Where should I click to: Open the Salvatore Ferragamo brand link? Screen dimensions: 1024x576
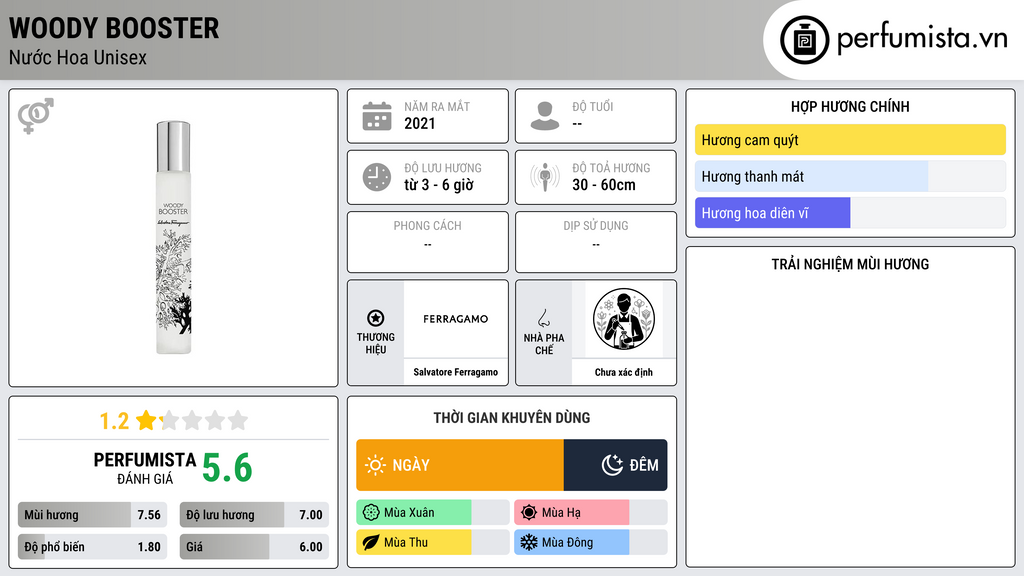click(455, 372)
